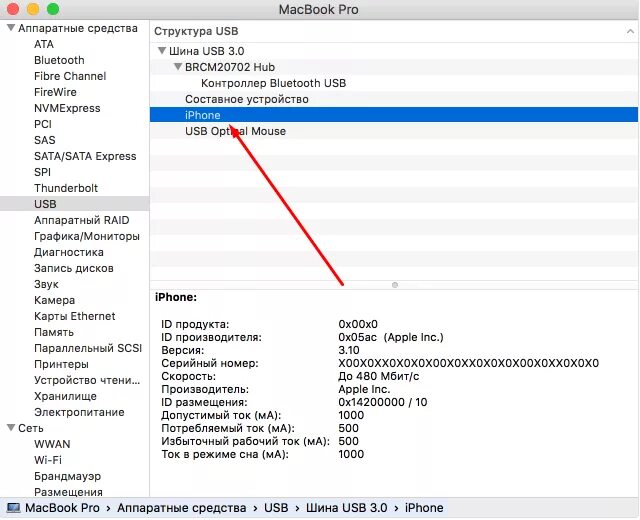
Task: Select USB Optical Mouse device row
Action: (394, 131)
